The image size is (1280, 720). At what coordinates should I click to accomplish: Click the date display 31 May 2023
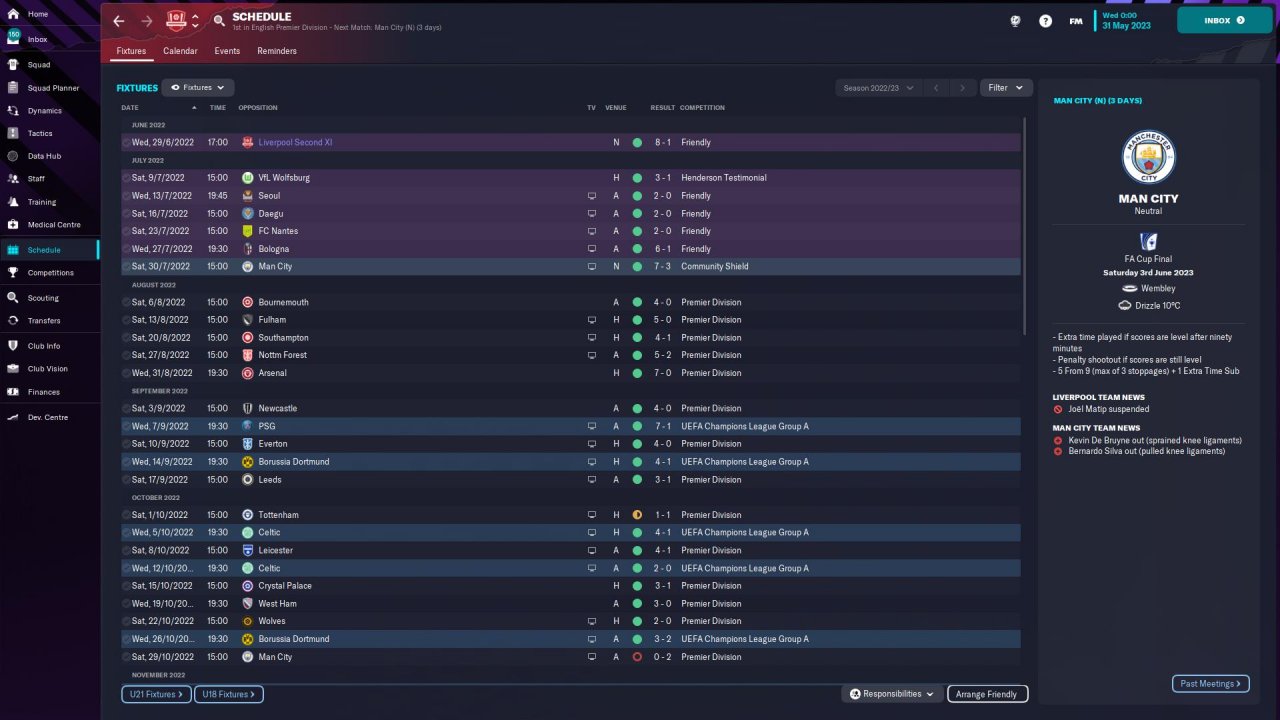click(x=1127, y=26)
